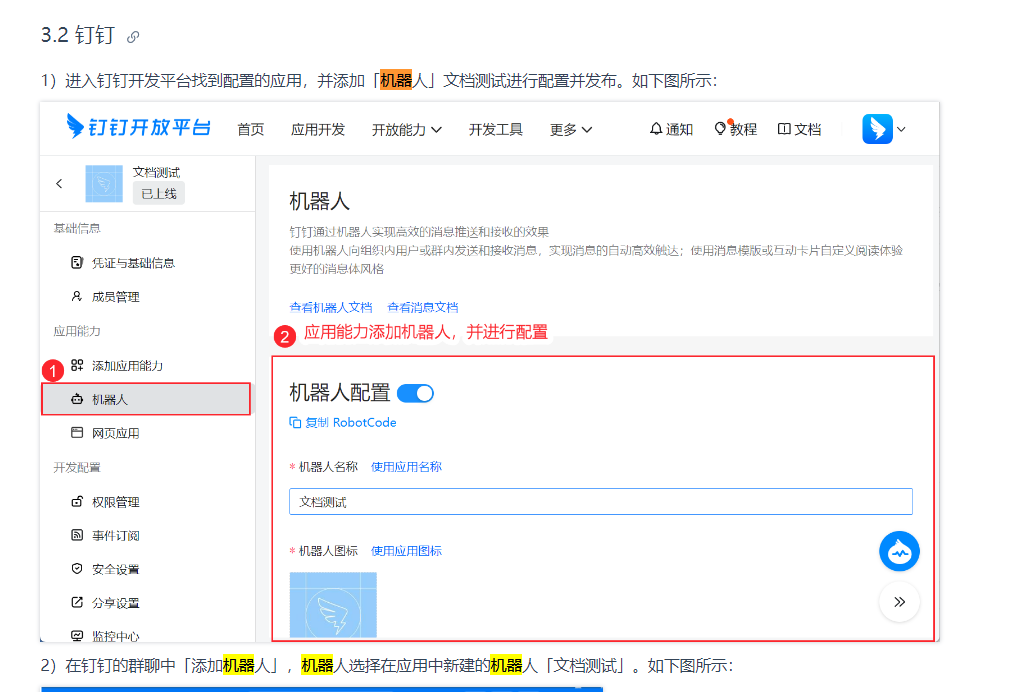Viewport: 1011px width, 692px height.
Task: Click the 钉钉开放平台 logo
Action: coord(138,127)
